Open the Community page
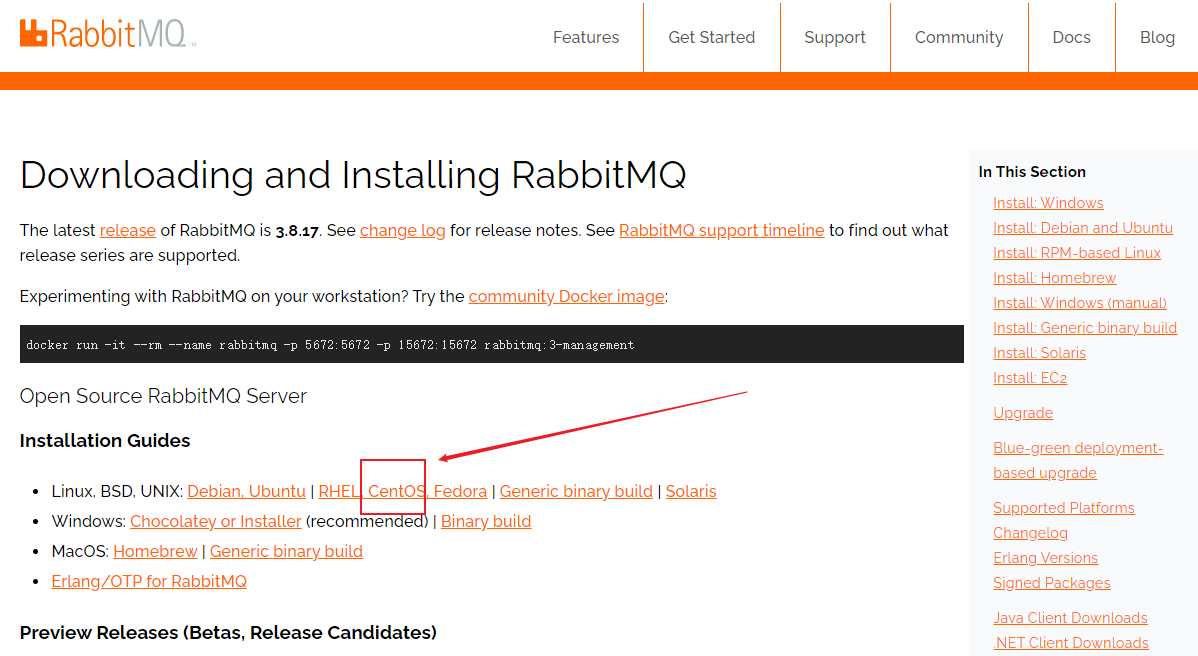This screenshot has height=656, width=1198. (958, 37)
